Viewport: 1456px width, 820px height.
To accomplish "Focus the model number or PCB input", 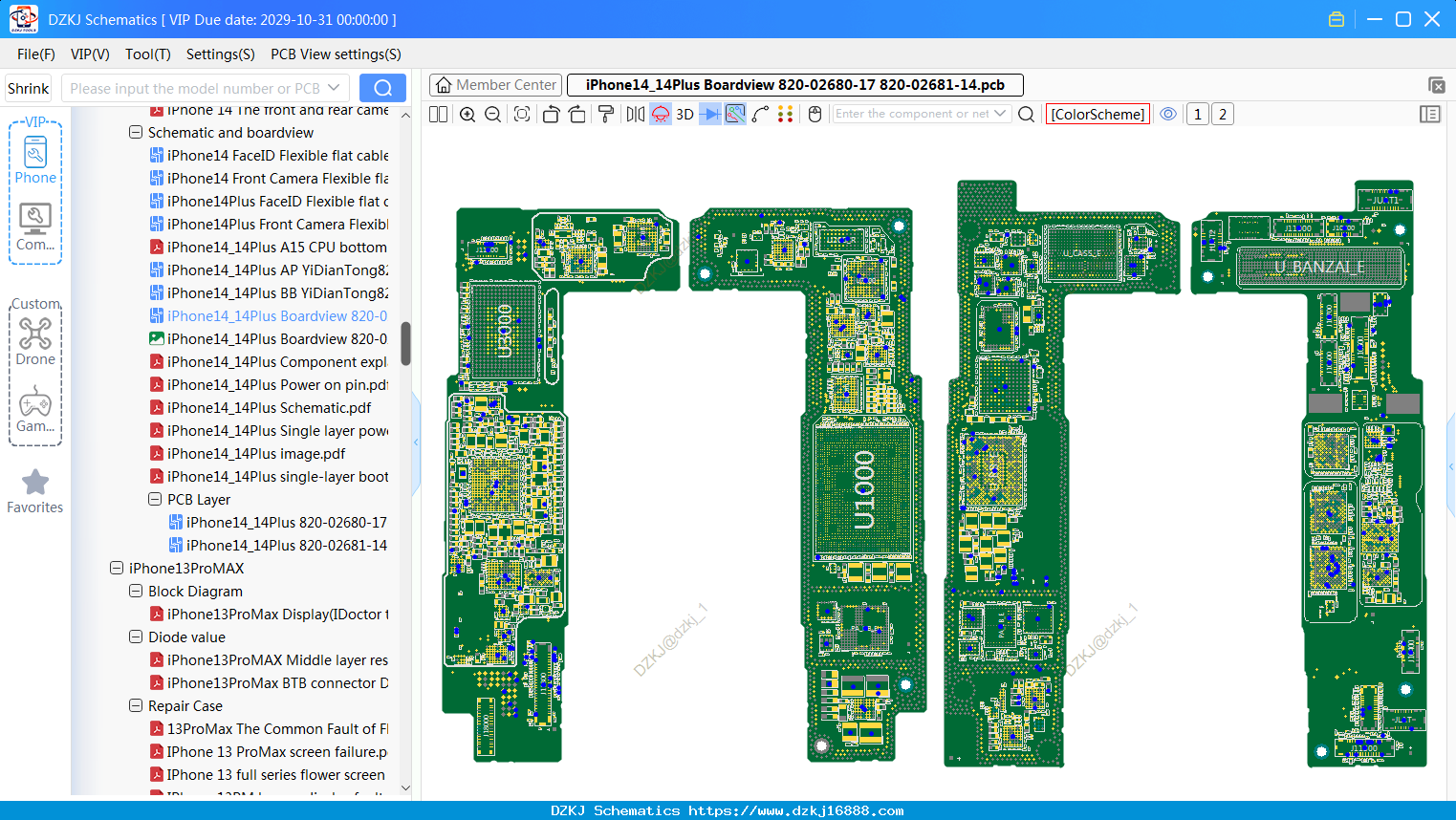I will [x=205, y=88].
